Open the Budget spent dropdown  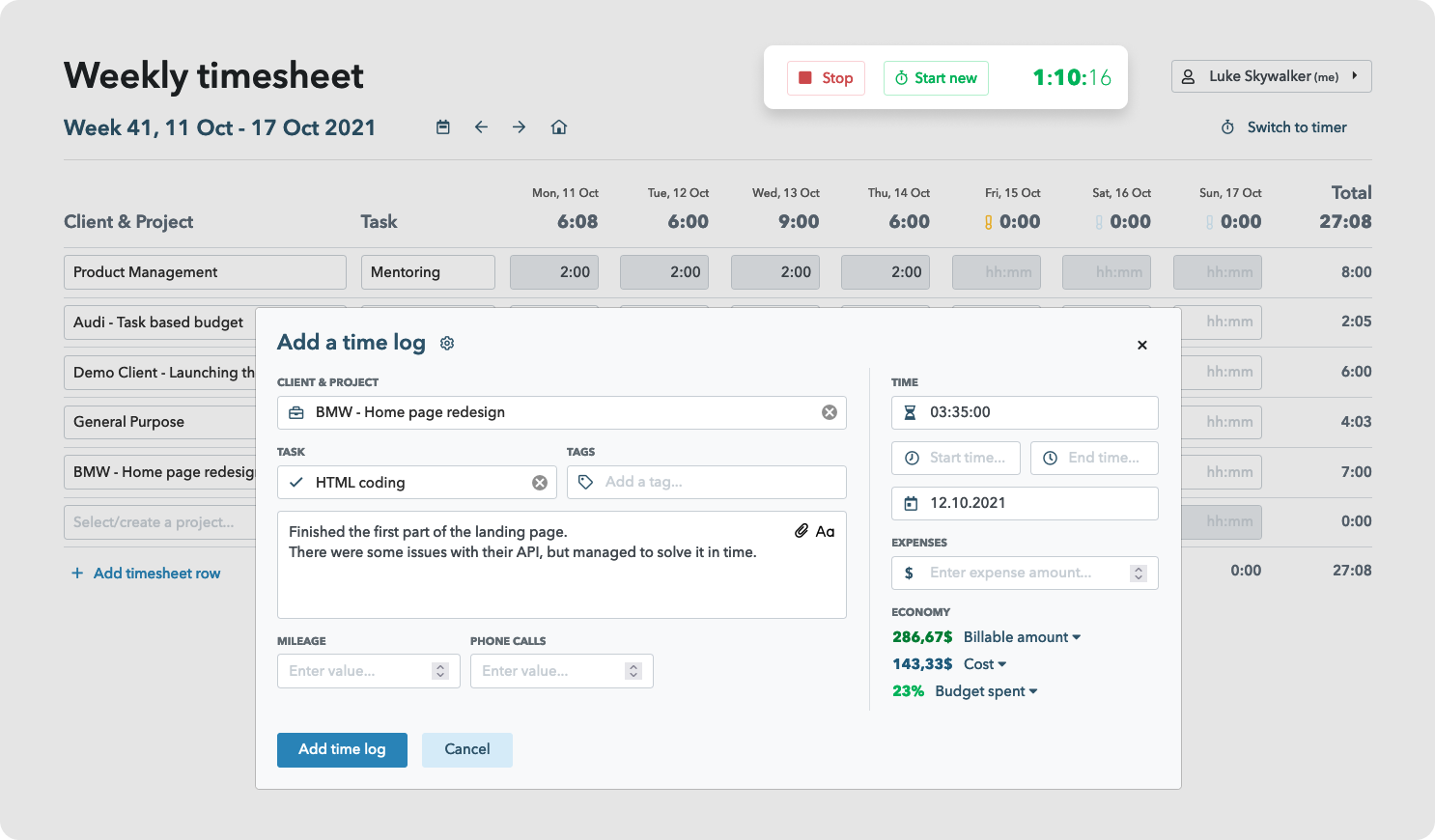[x=987, y=691]
